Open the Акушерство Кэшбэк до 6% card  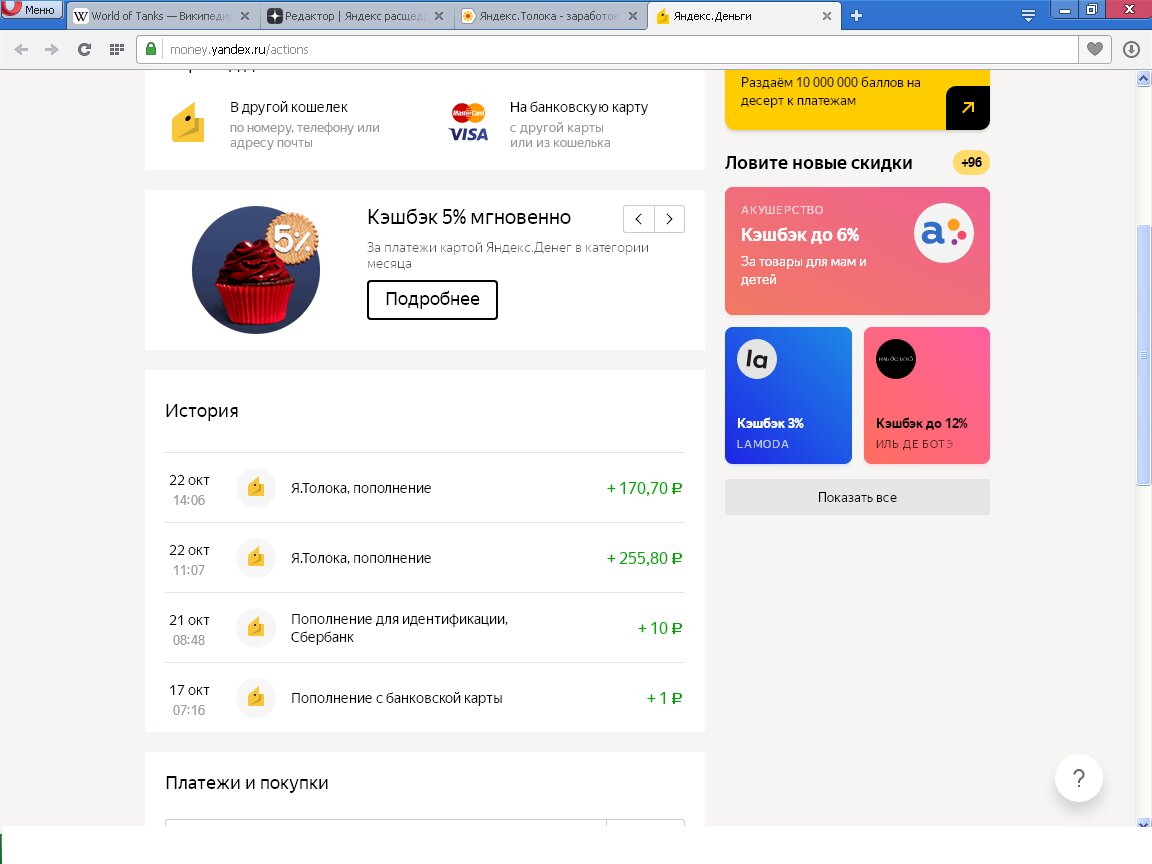857,251
